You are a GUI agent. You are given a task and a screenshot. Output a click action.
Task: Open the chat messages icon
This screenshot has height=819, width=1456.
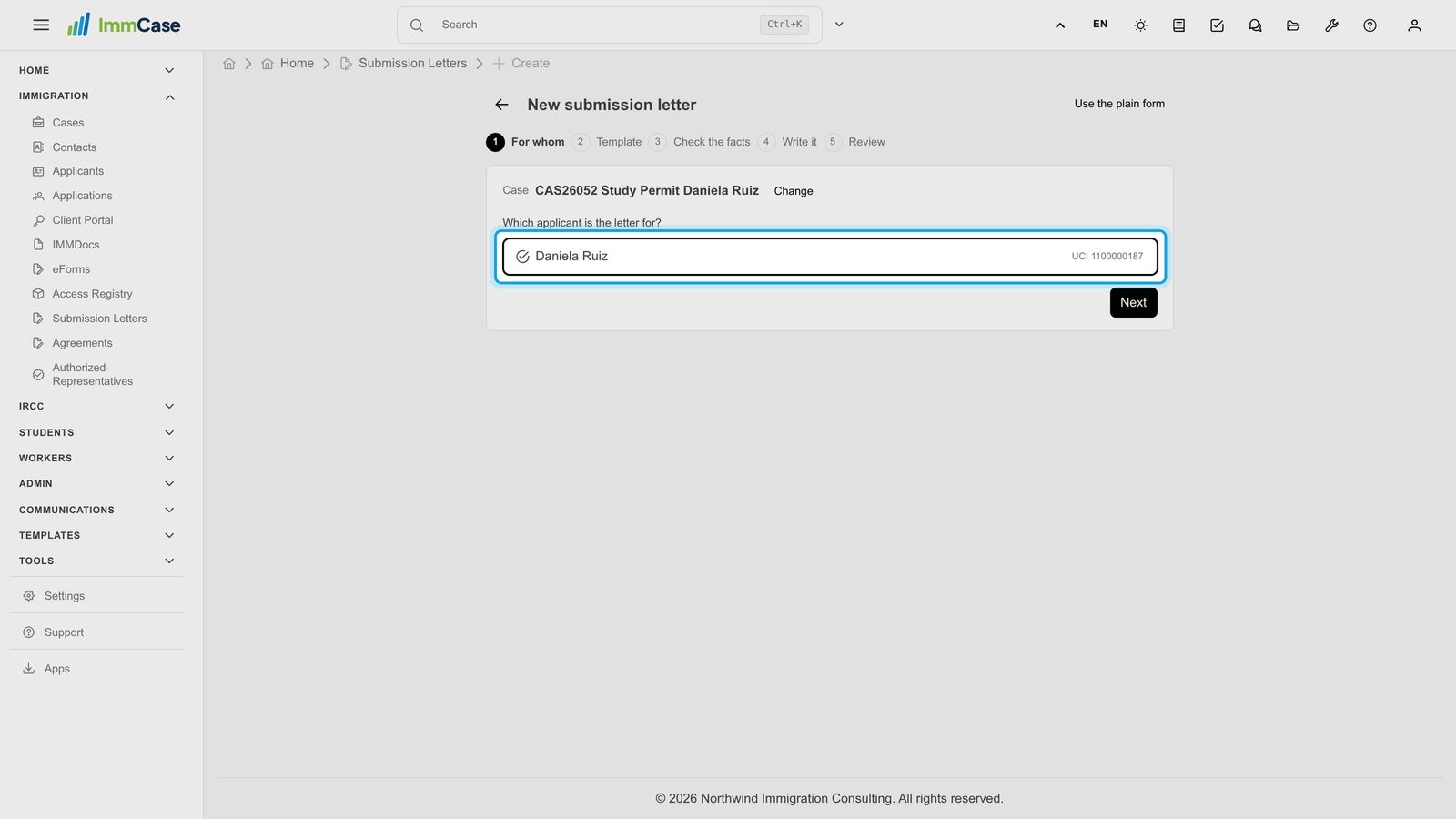1255,25
